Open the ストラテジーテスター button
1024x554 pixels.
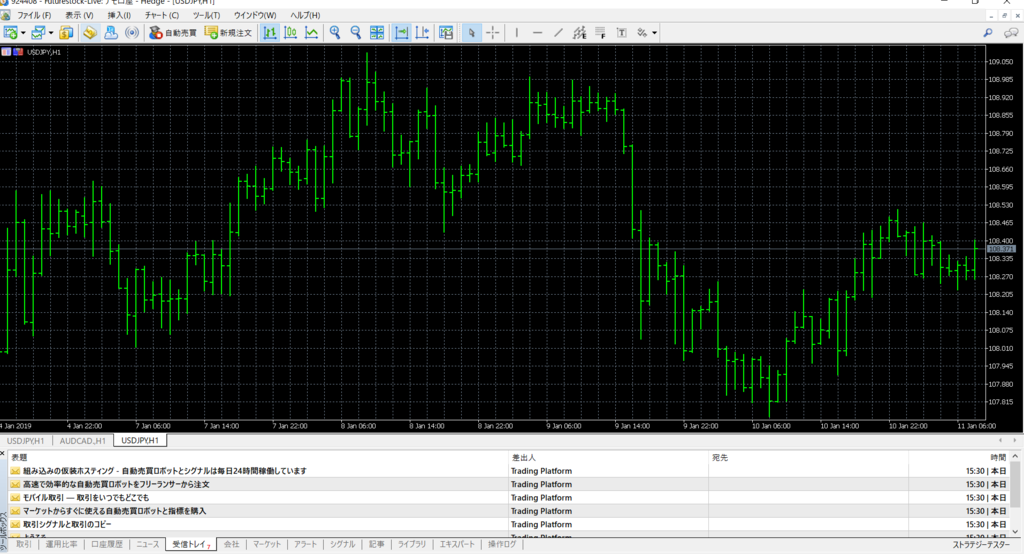click(x=980, y=544)
